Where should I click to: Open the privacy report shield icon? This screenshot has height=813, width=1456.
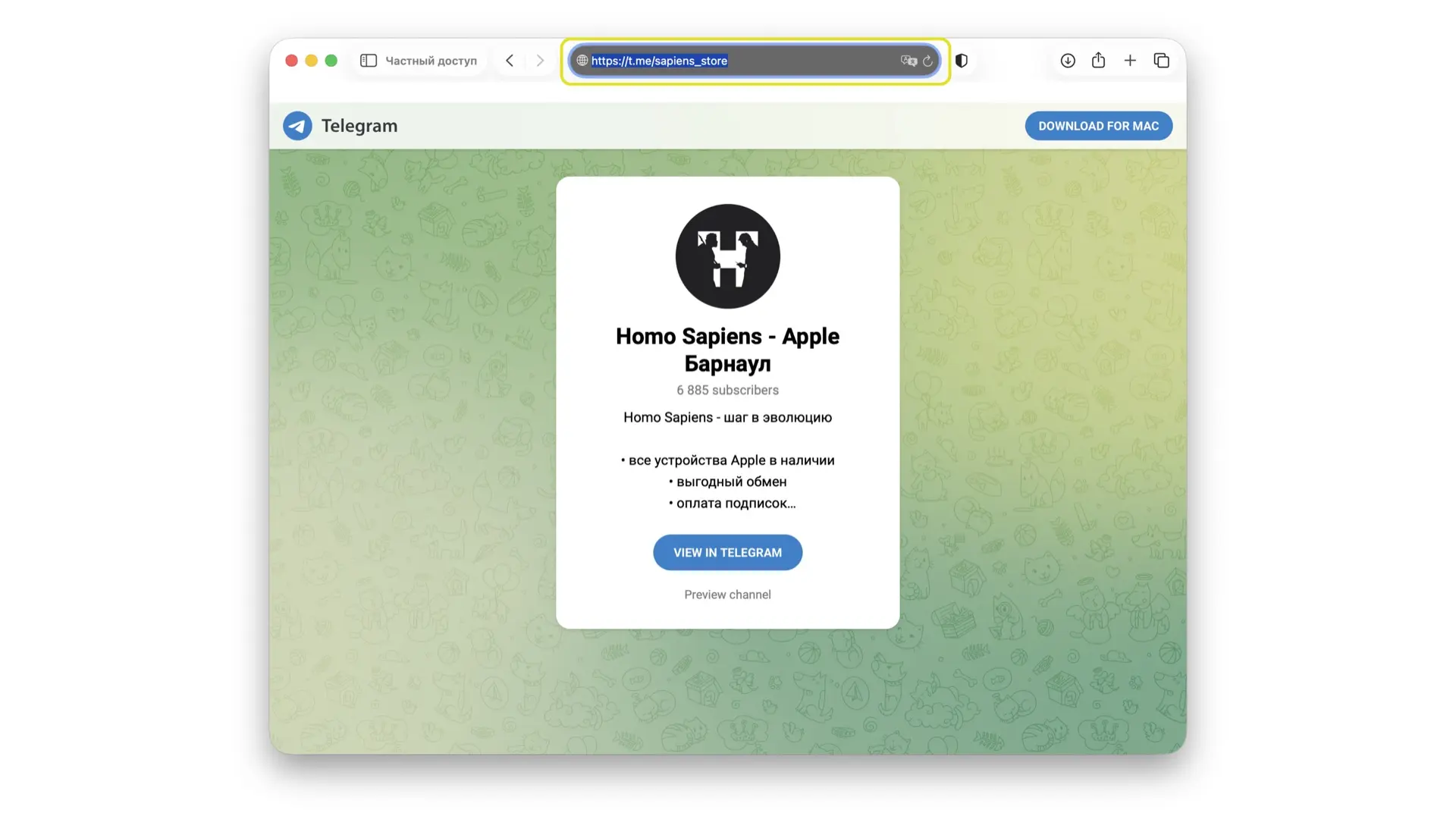pyautogui.click(x=962, y=61)
